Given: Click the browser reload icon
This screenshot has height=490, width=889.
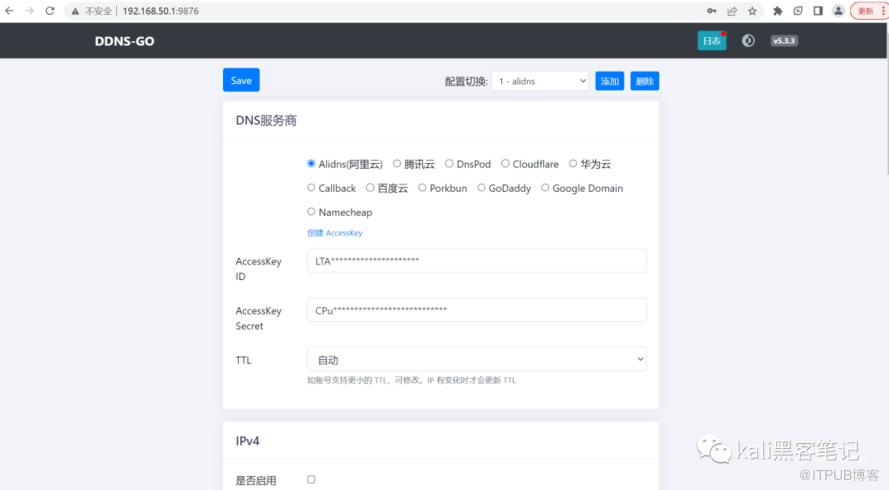Looking at the screenshot, I should (x=50, y=10).
